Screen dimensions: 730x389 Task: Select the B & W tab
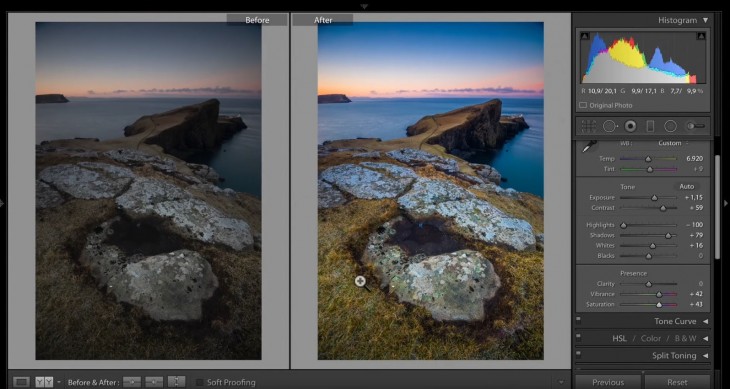pyautogui.click(x=686, y=339)
